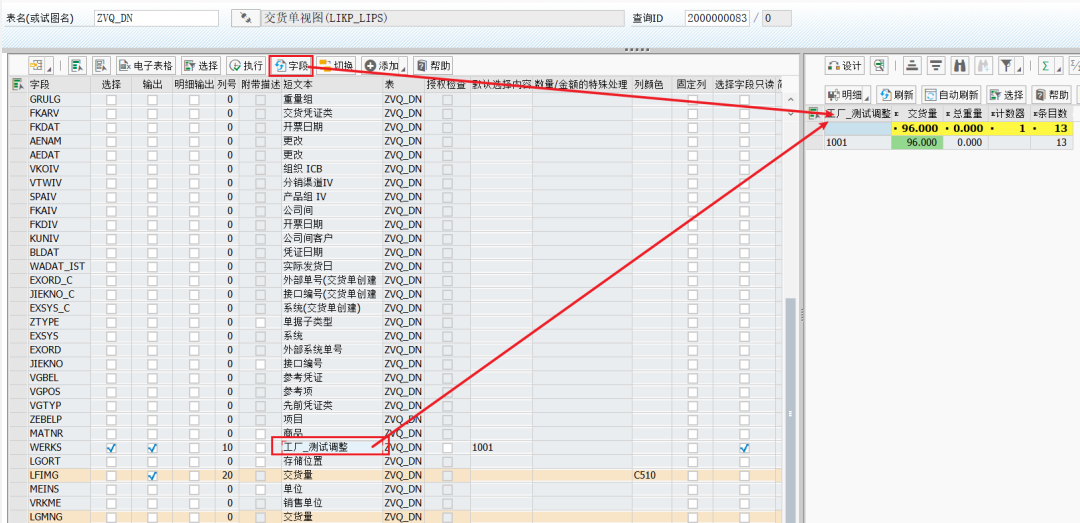Check the 选择 checkbox for MATNR
The height and width of the screenshot is (523, 1080).
click(x=111, y=433)
